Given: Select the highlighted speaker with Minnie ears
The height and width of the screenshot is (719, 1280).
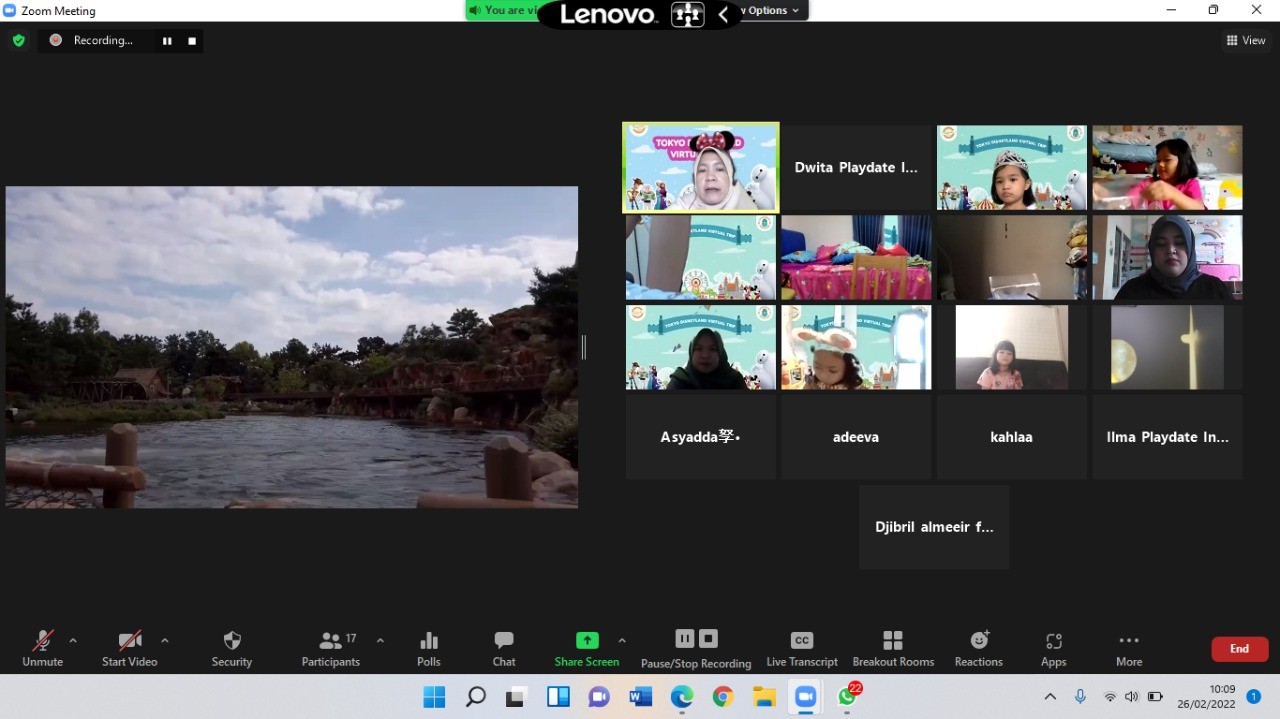Looking at the screenshot, I should (x=701, y=168).
